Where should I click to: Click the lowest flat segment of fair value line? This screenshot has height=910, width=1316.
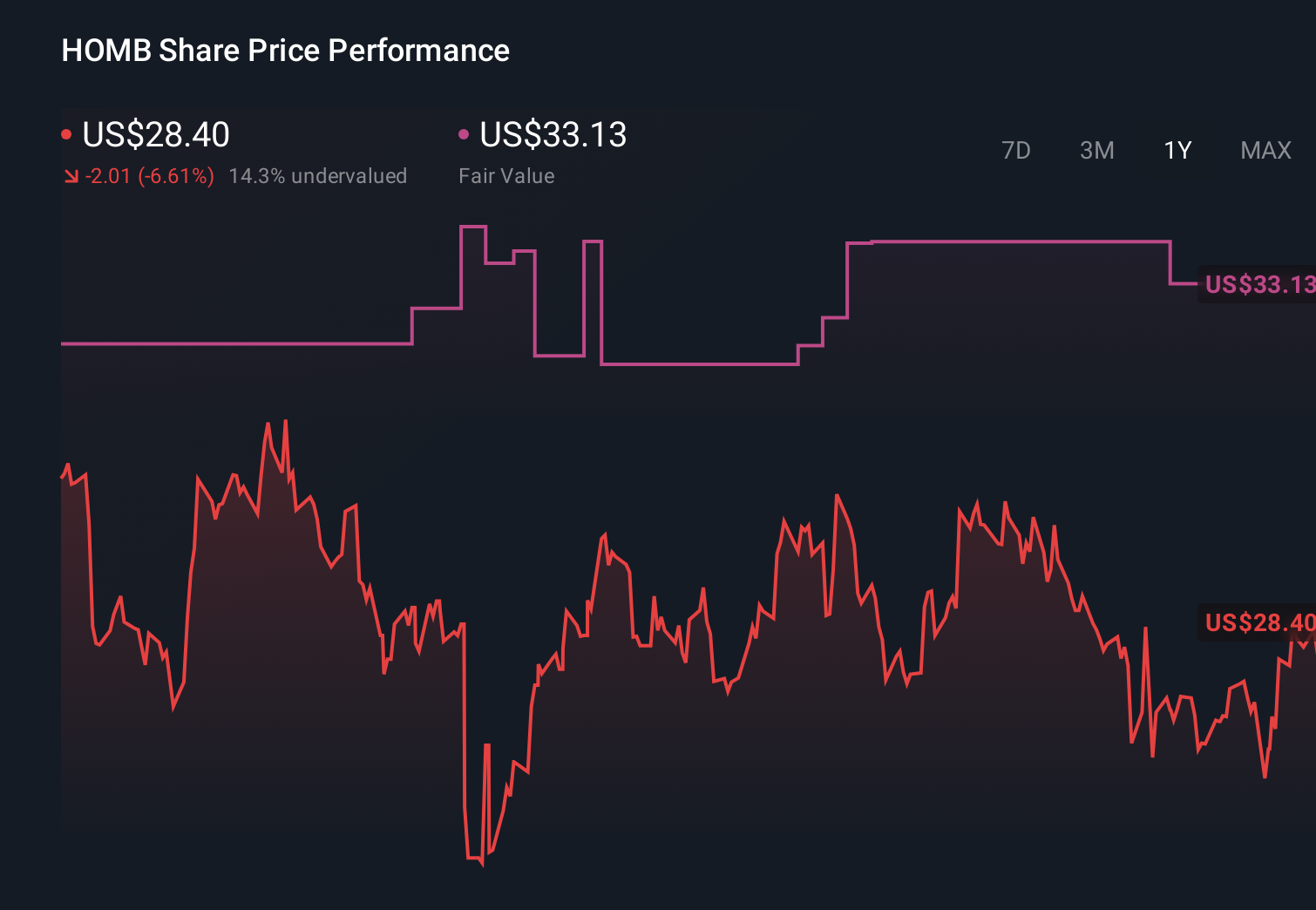699,363
